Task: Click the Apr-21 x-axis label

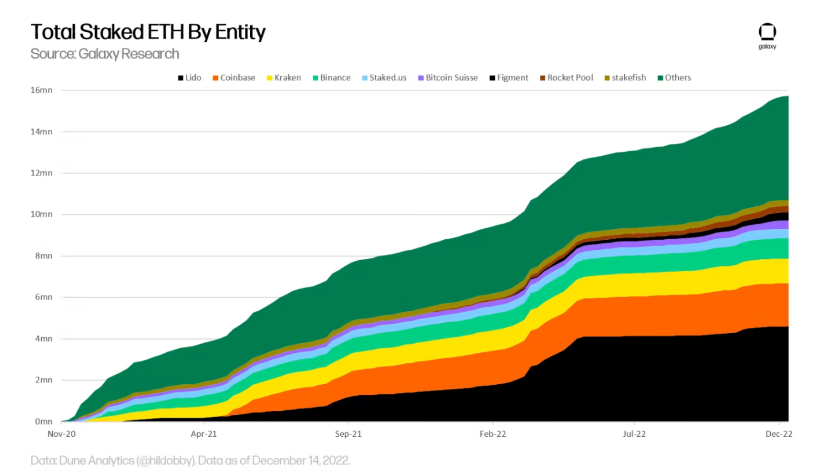Action: point(204,433)
